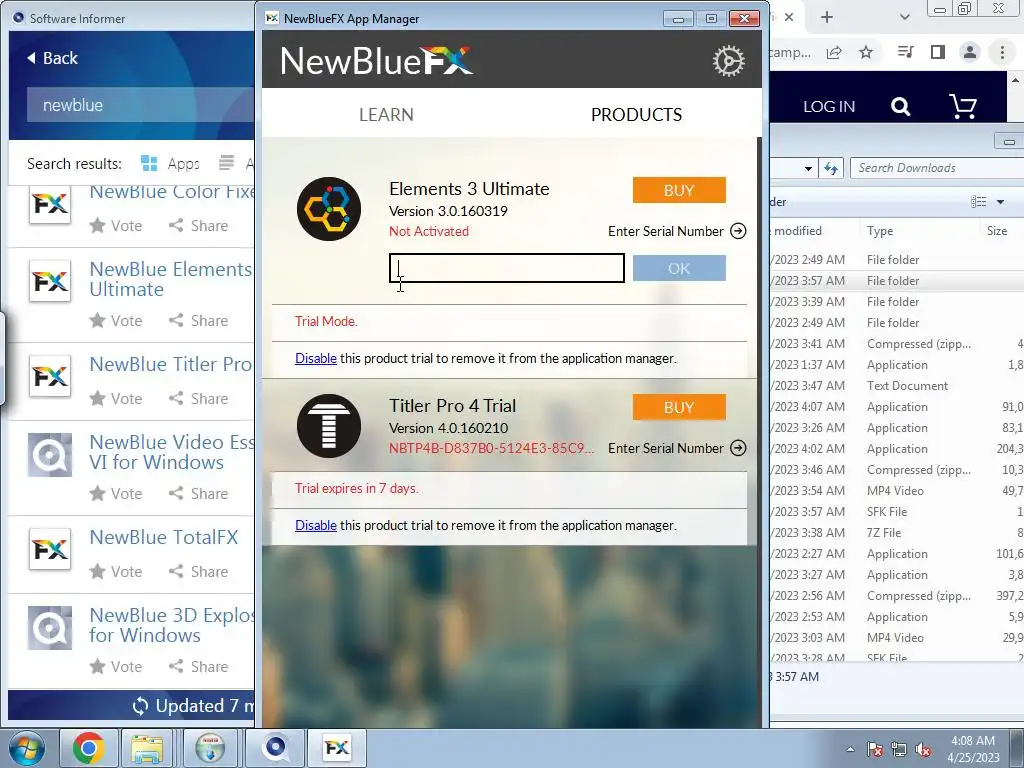This screenshot has width=1024, height=768.
Task: Share NewBlue Elements Ultimate
Action: pyautogui.click(x=199, y=321)
